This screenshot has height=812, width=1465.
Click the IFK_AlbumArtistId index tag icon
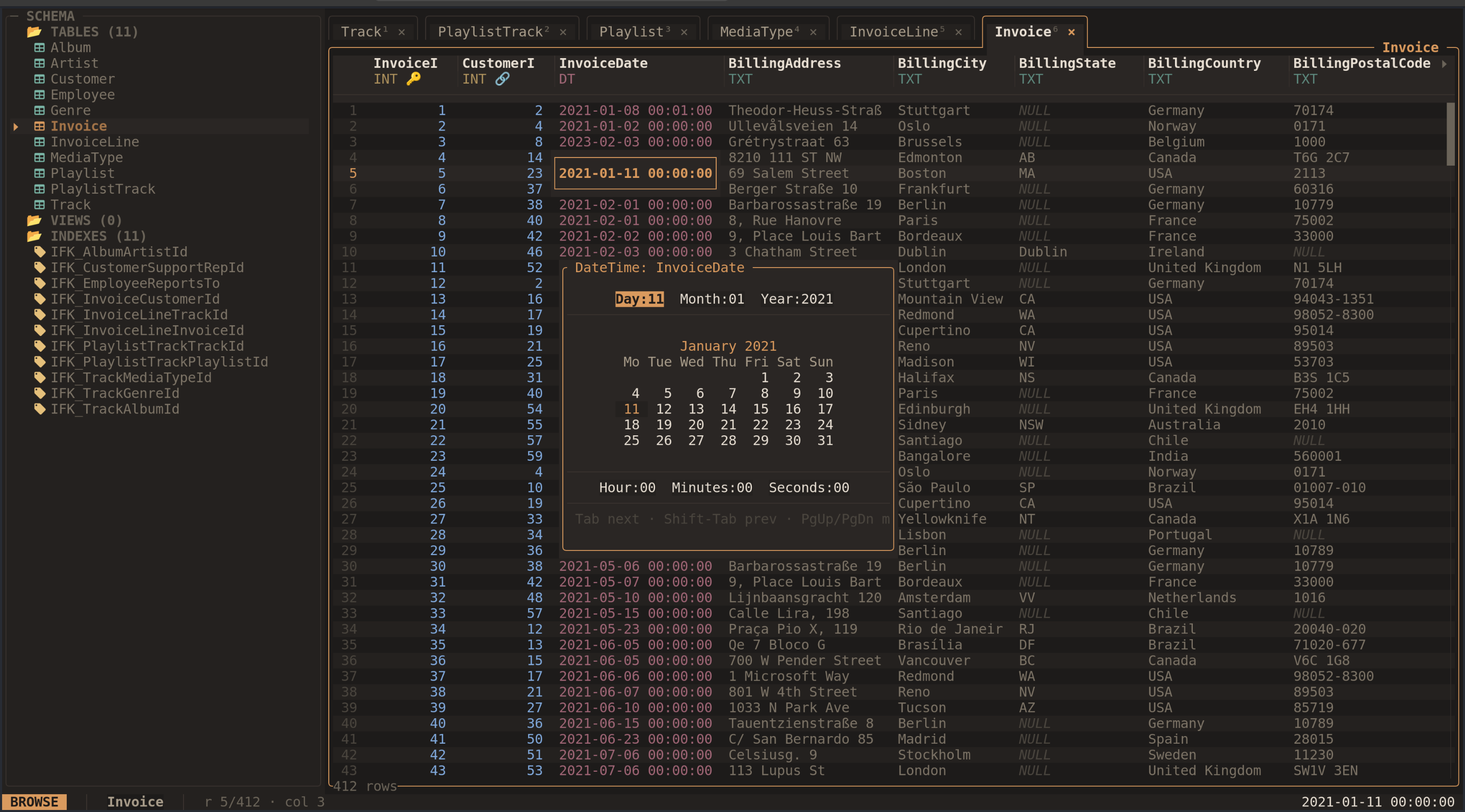pos(40,251)
